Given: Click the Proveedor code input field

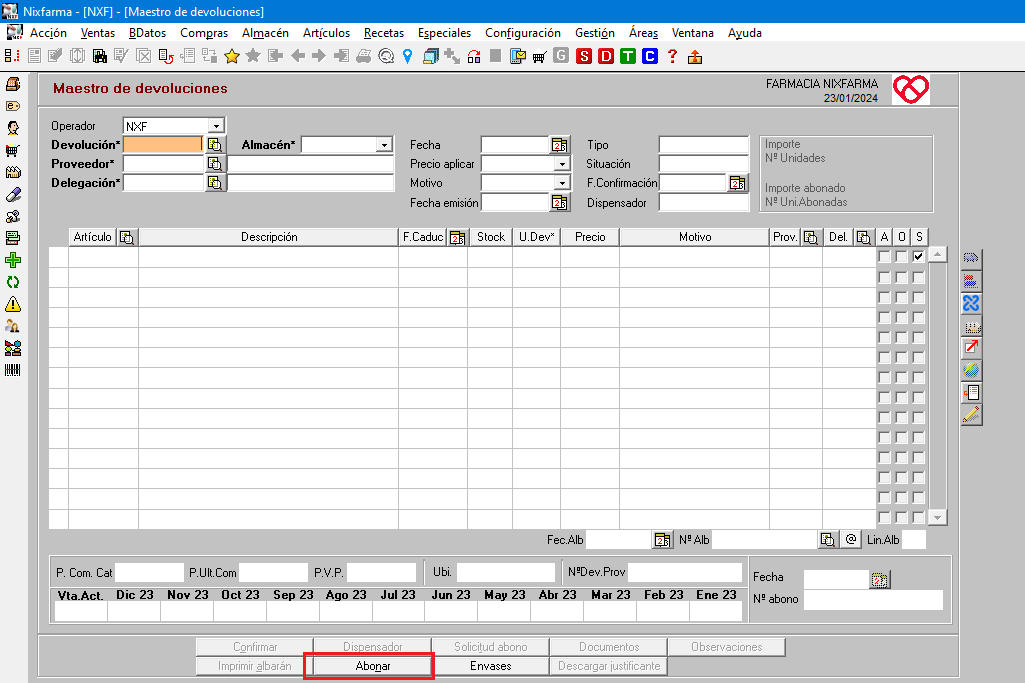Looking at the screenshot, I should 163,163.
